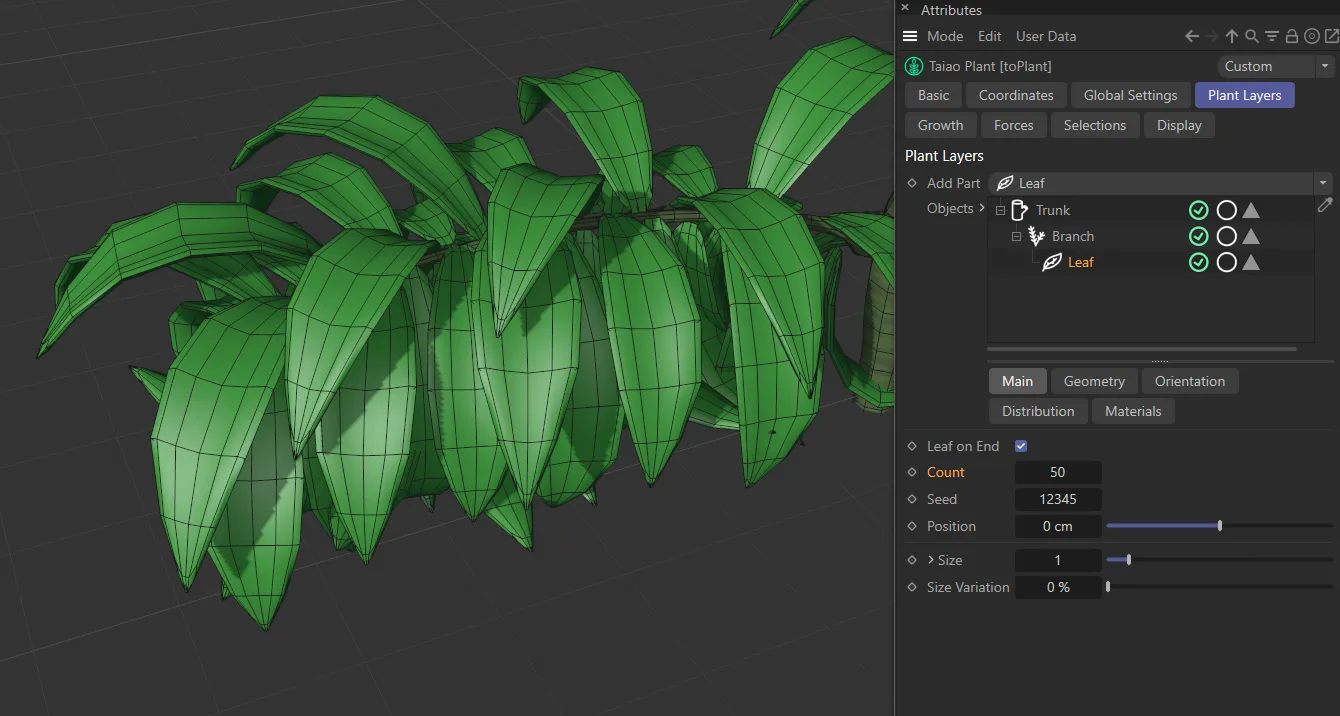
Task: Expand the Size settings chevron
Action: tap(931, 559)
